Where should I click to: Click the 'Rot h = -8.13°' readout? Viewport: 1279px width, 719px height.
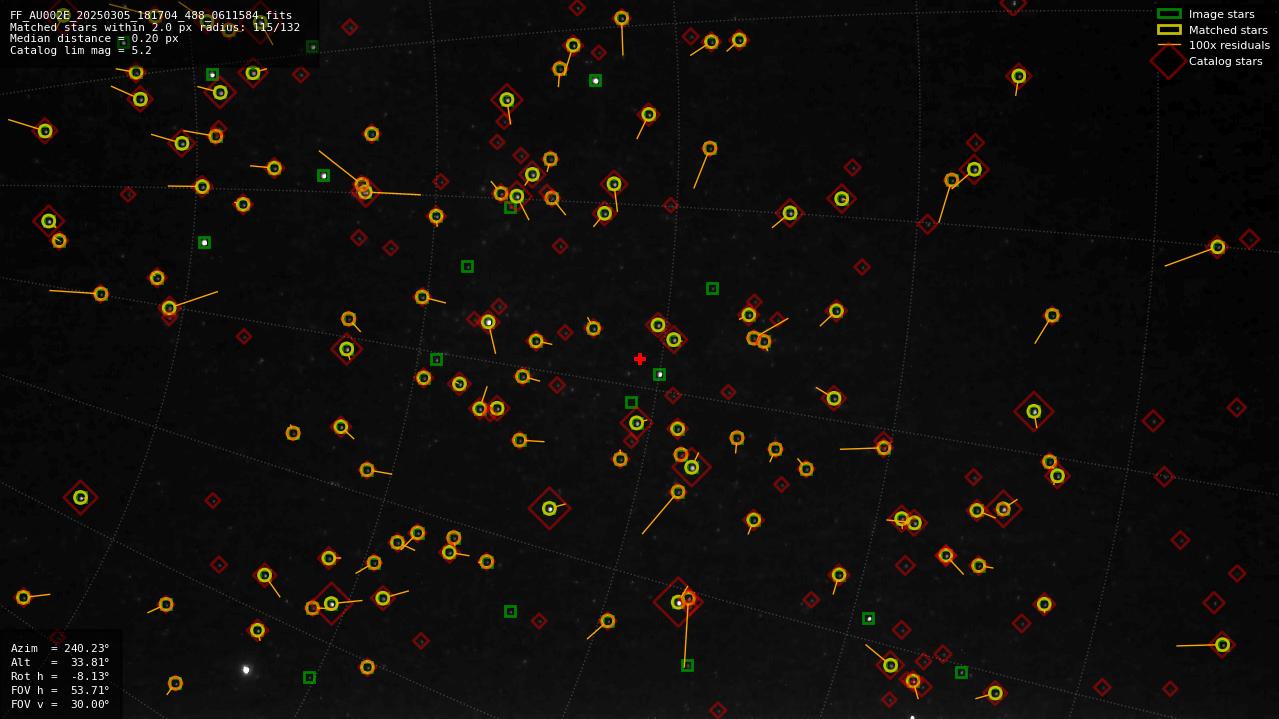click(60, 676)
